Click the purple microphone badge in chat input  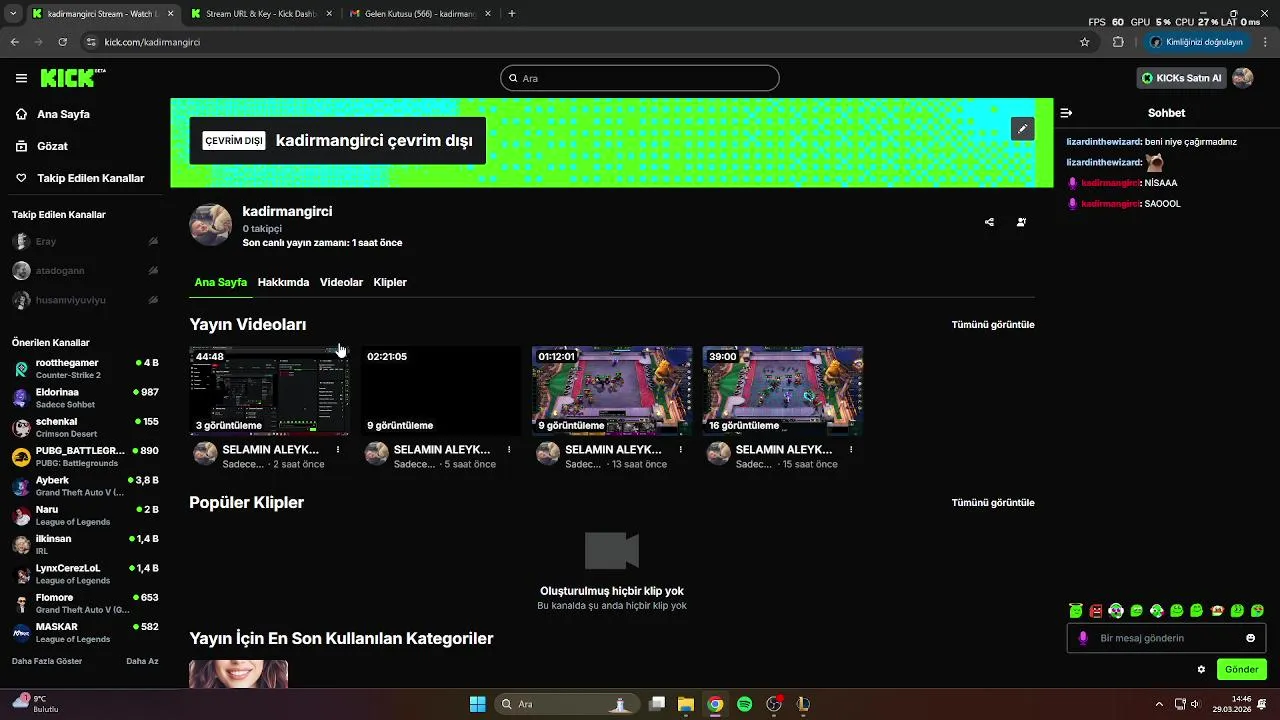1082,638
